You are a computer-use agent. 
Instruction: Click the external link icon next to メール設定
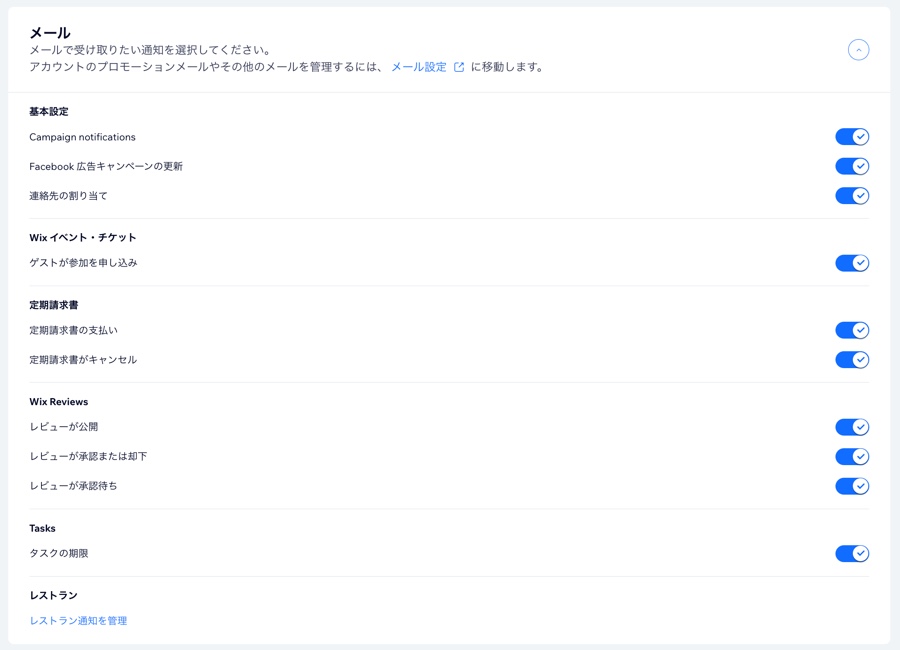459,67
